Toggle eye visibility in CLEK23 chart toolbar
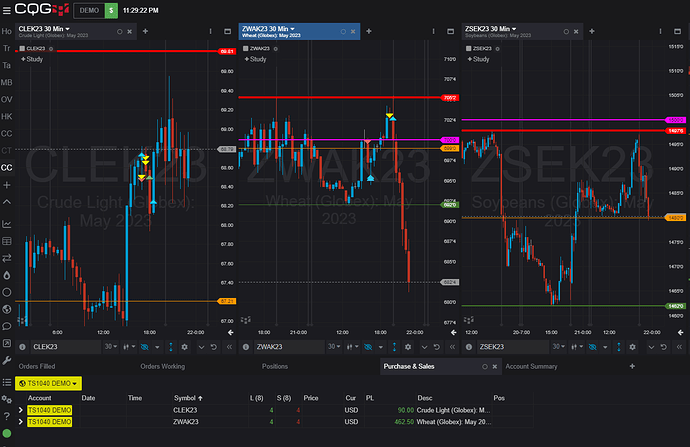The image size is (690, 447). [144, 347]
